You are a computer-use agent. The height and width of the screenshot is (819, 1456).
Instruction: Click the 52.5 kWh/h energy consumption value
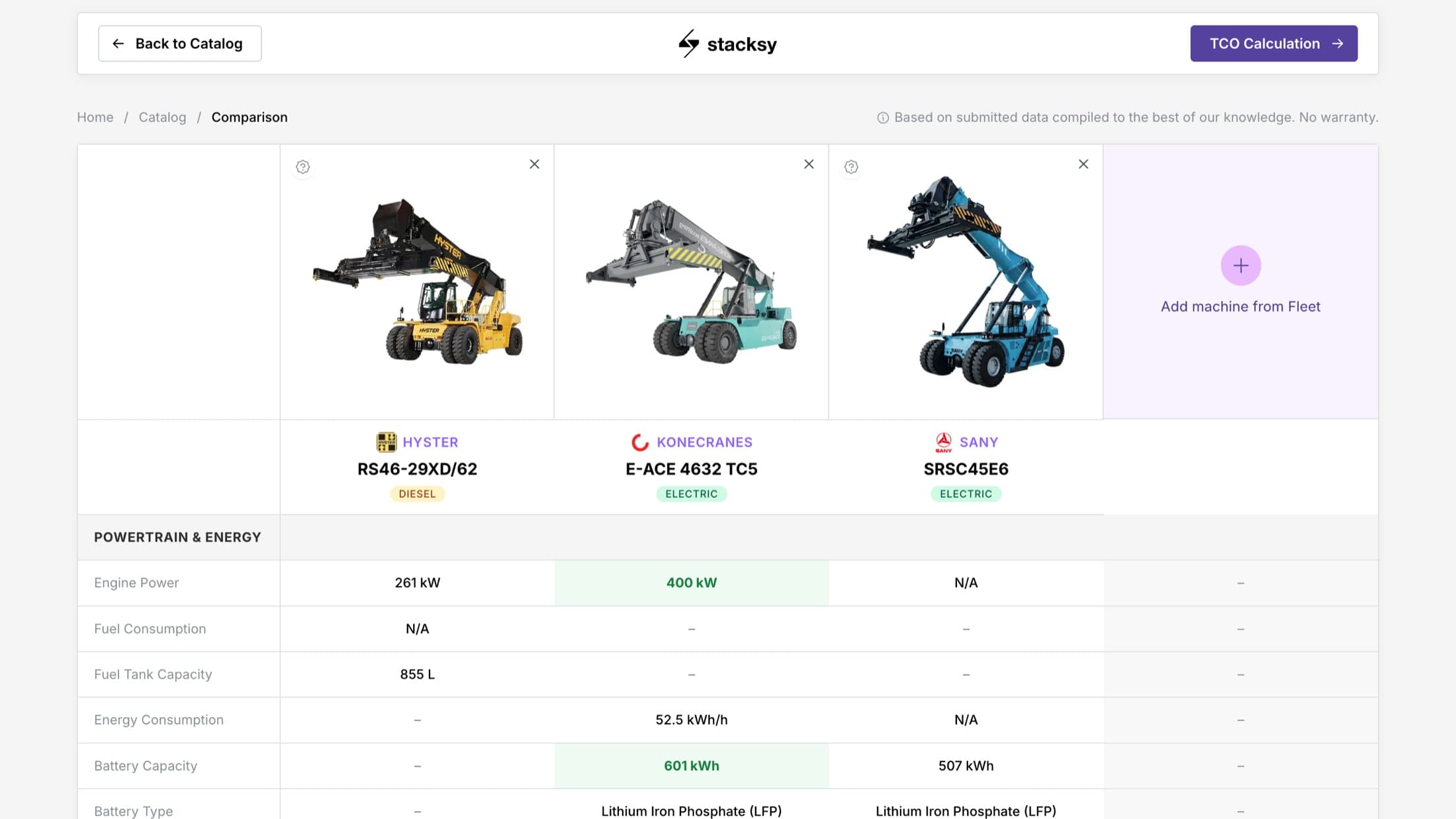coord(692,720)
